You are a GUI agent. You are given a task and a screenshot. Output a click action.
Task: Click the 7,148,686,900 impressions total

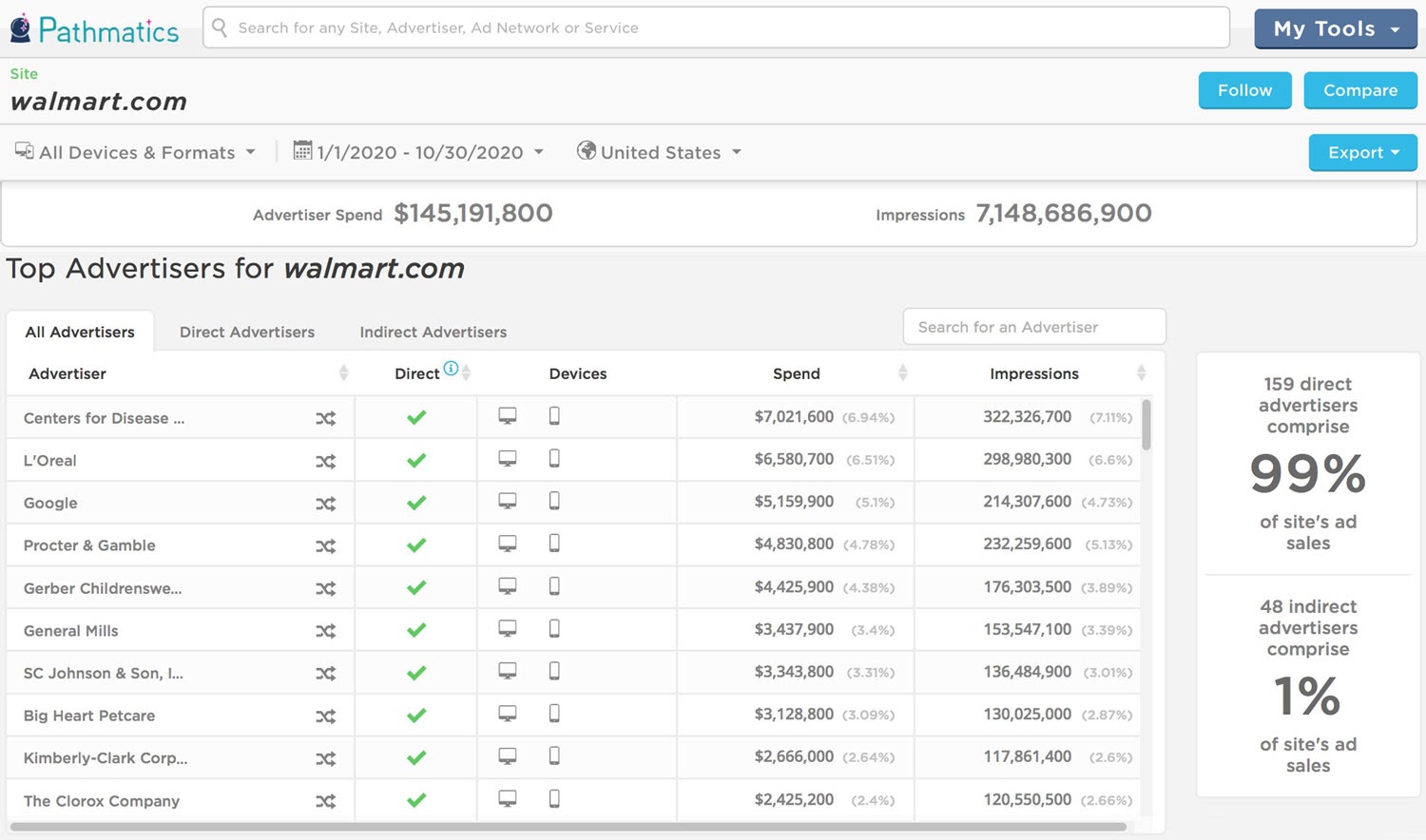(x=1064, y=213)
